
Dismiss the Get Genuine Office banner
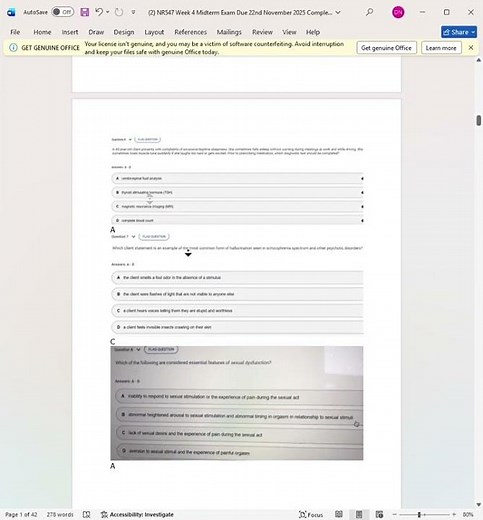(471, 48)
